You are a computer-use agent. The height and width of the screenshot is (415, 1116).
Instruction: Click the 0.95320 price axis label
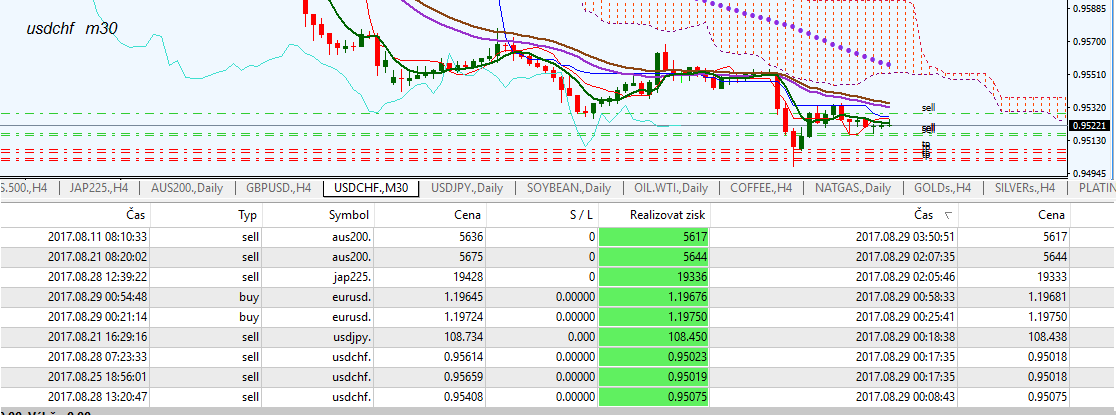pos(1088,107)
